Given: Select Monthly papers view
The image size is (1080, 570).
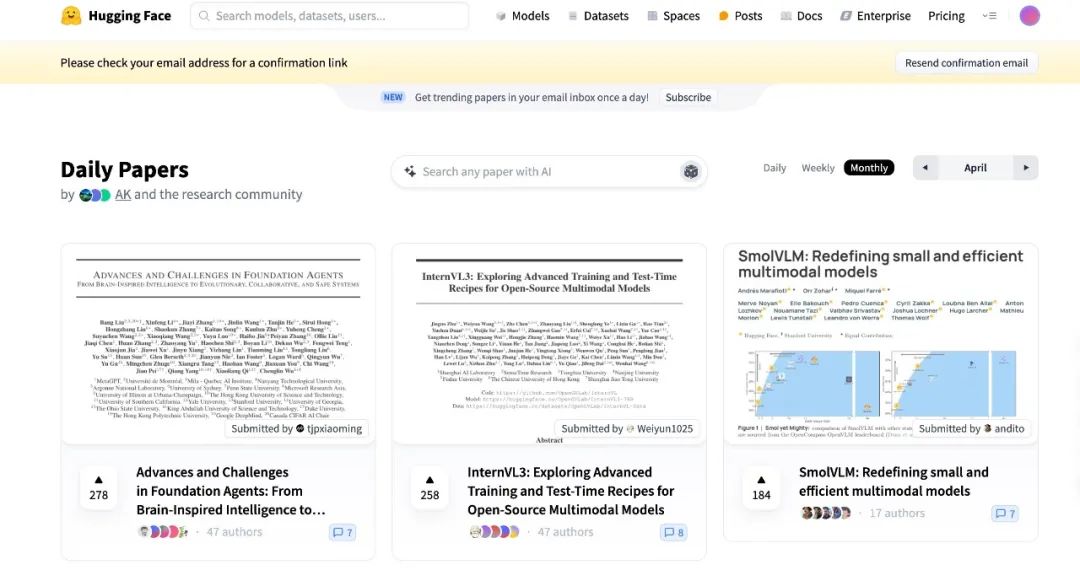Looking at the screenshot, I should [x=869, y=168].
